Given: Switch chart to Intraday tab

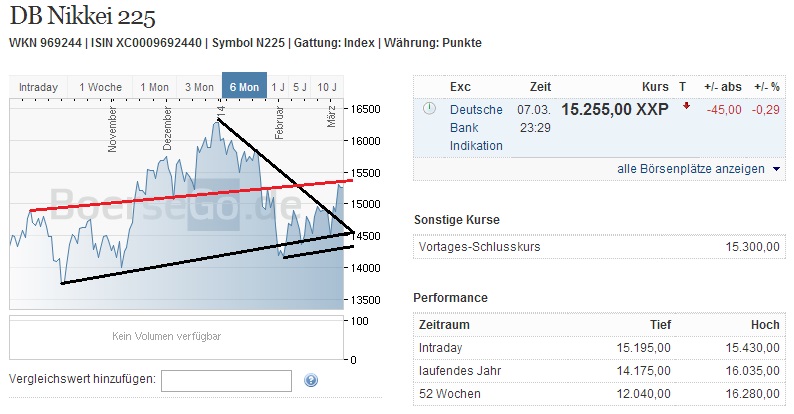Looking at the screenshot, I should 38,87.
